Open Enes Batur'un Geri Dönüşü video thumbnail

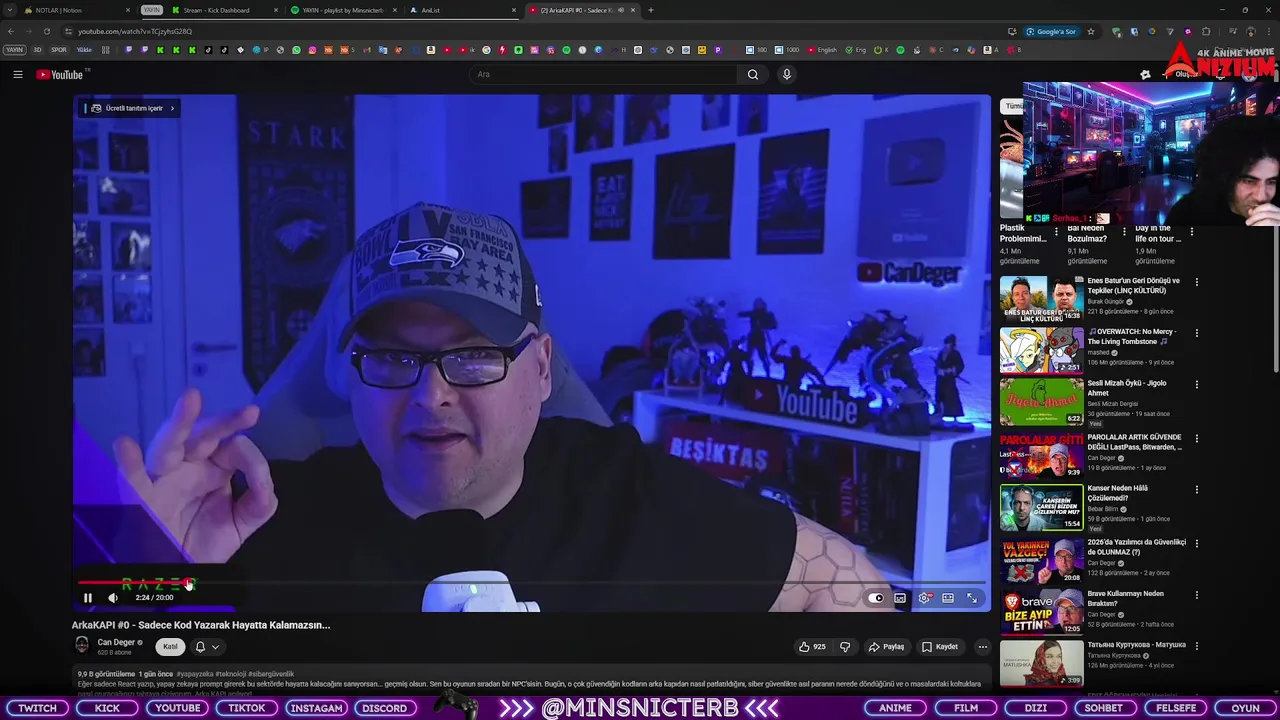(x=1041, y=299)
